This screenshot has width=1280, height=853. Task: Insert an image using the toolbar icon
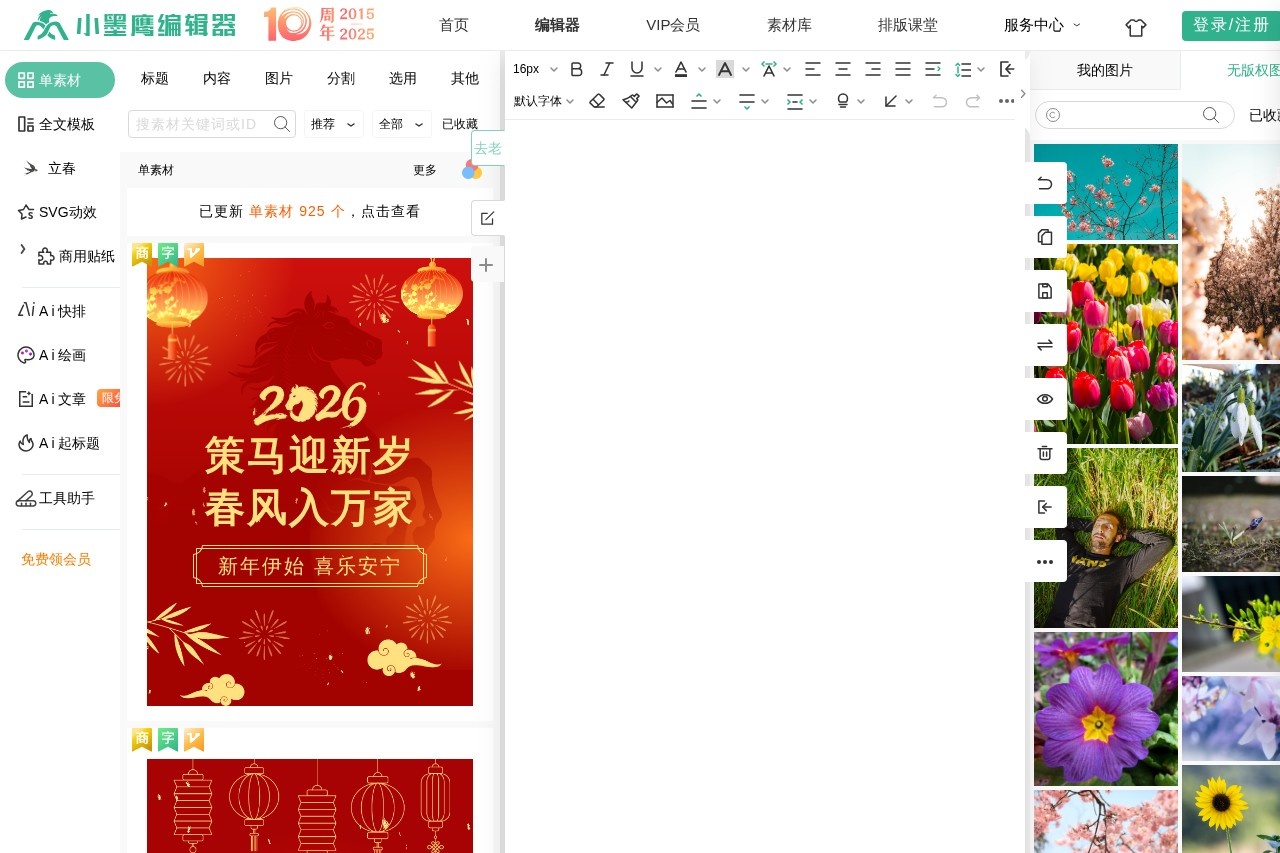665,101
